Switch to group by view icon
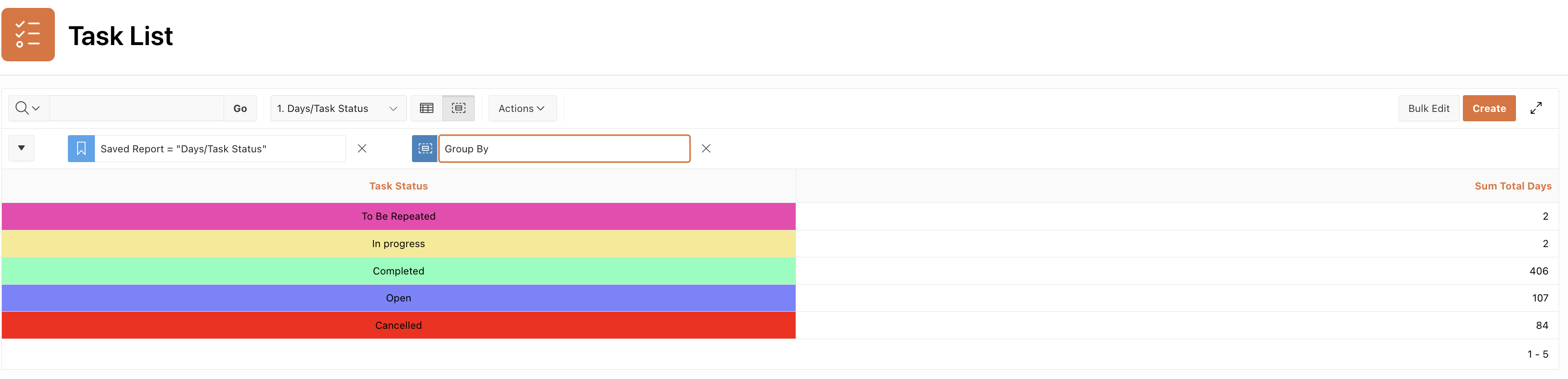 pyautogui.click(x=458, y=108)
